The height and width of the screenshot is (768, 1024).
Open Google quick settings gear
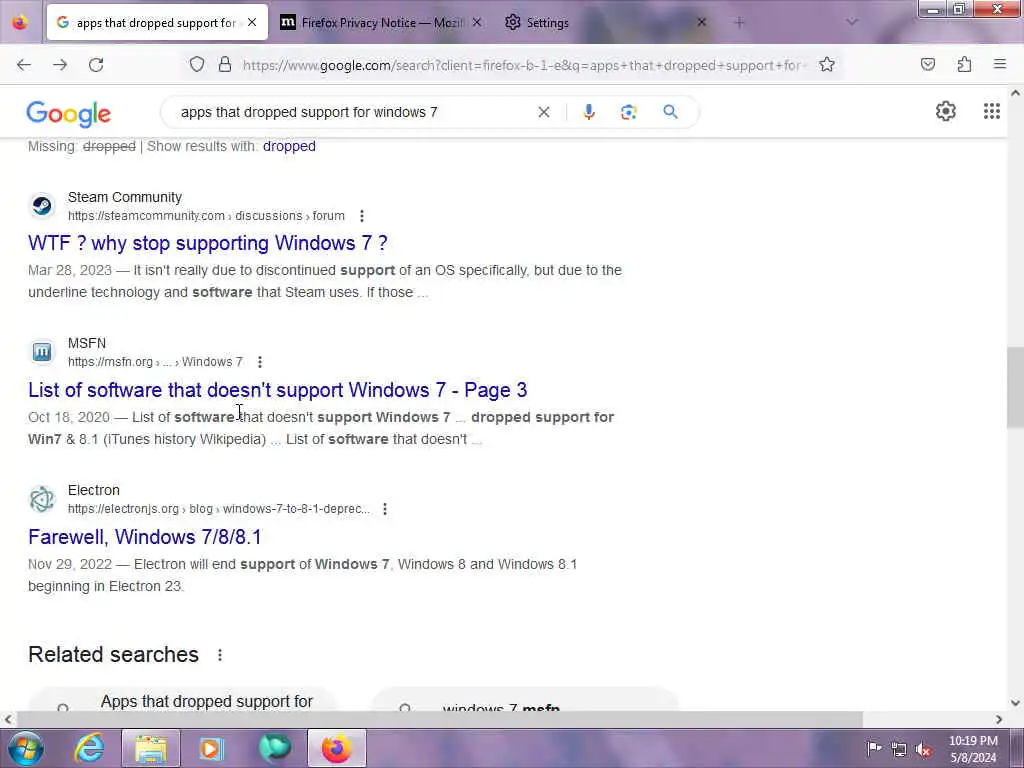[x=946, y=112]
